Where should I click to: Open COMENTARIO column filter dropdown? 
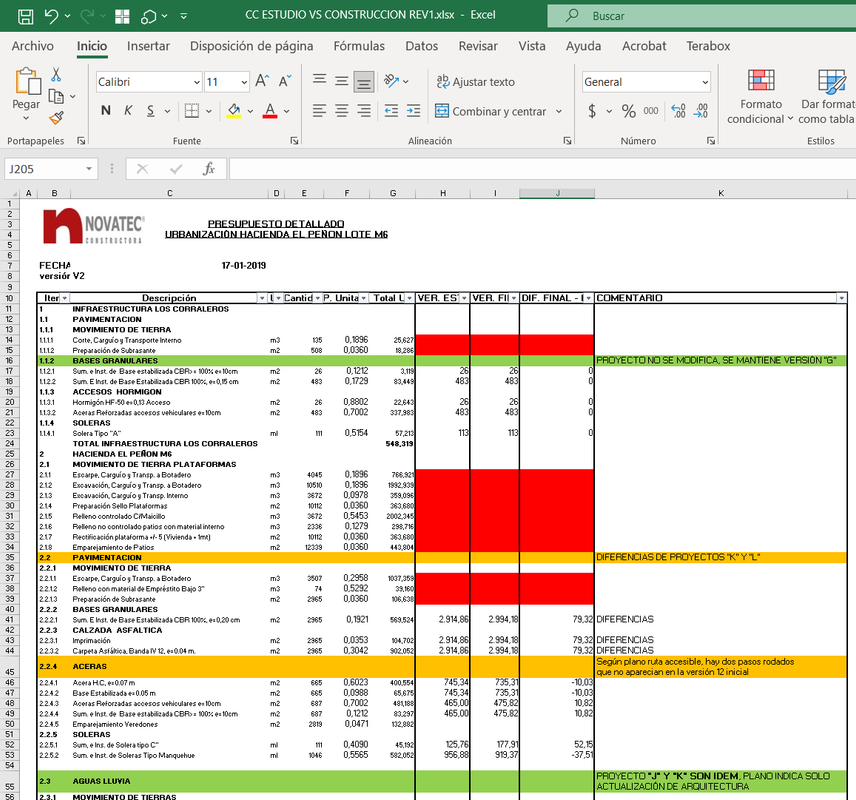tap(841, 298)
